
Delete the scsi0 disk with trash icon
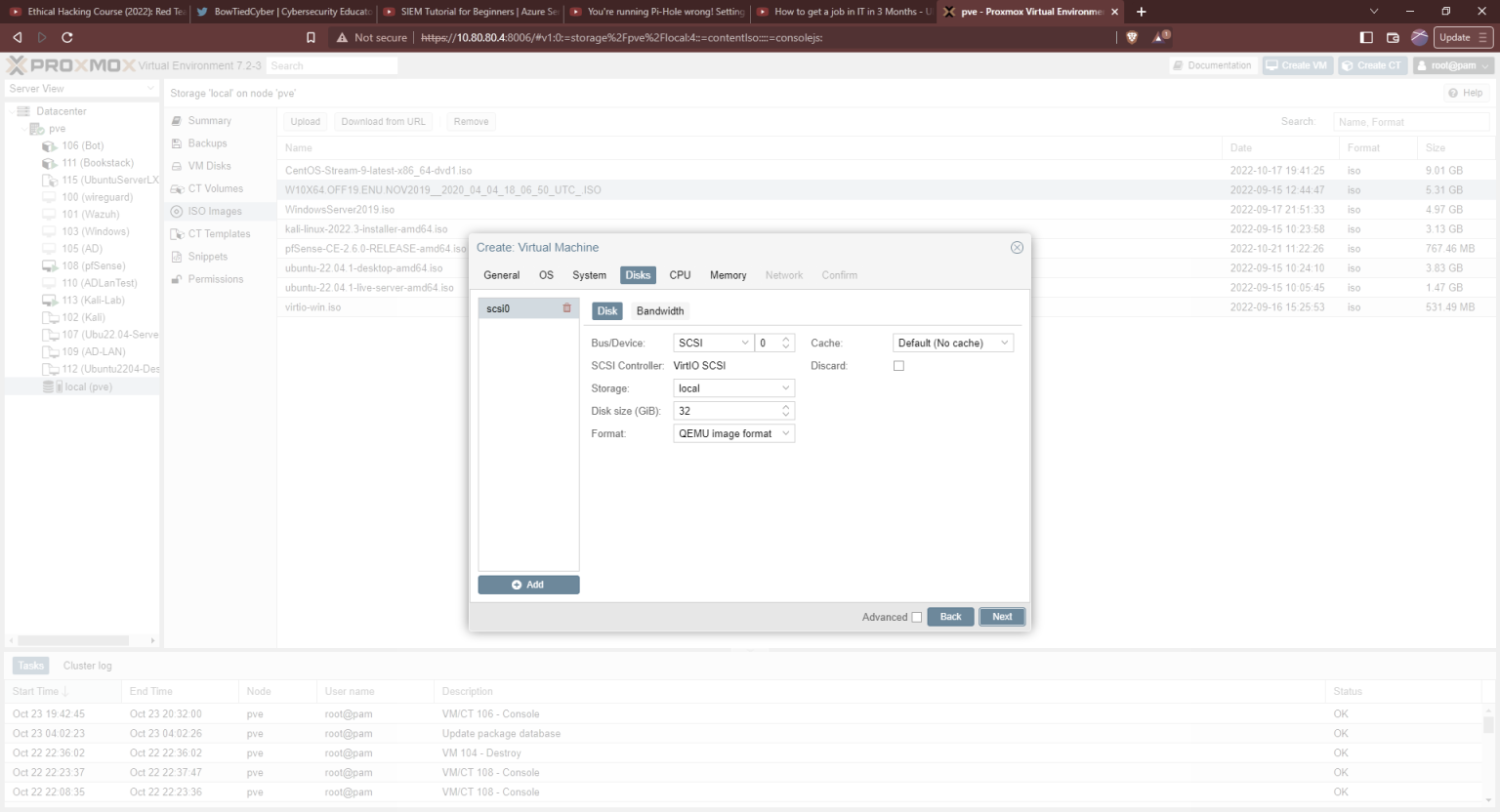(x=566, y=308)
